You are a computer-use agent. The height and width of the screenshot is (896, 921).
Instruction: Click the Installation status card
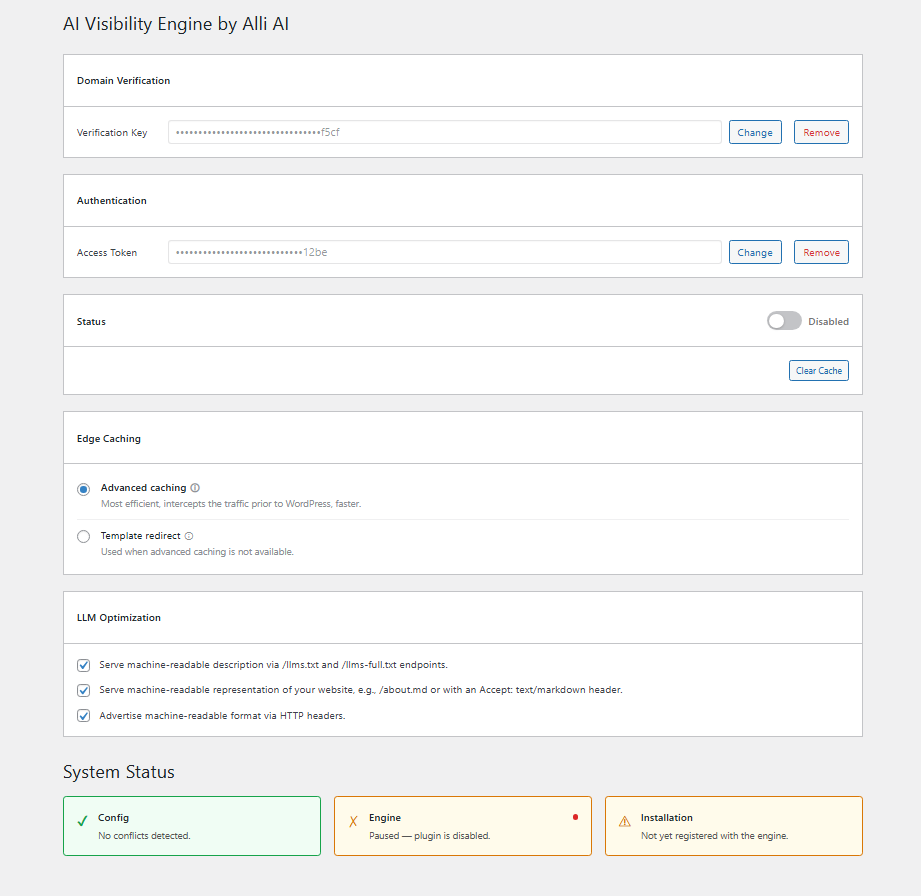734,826
